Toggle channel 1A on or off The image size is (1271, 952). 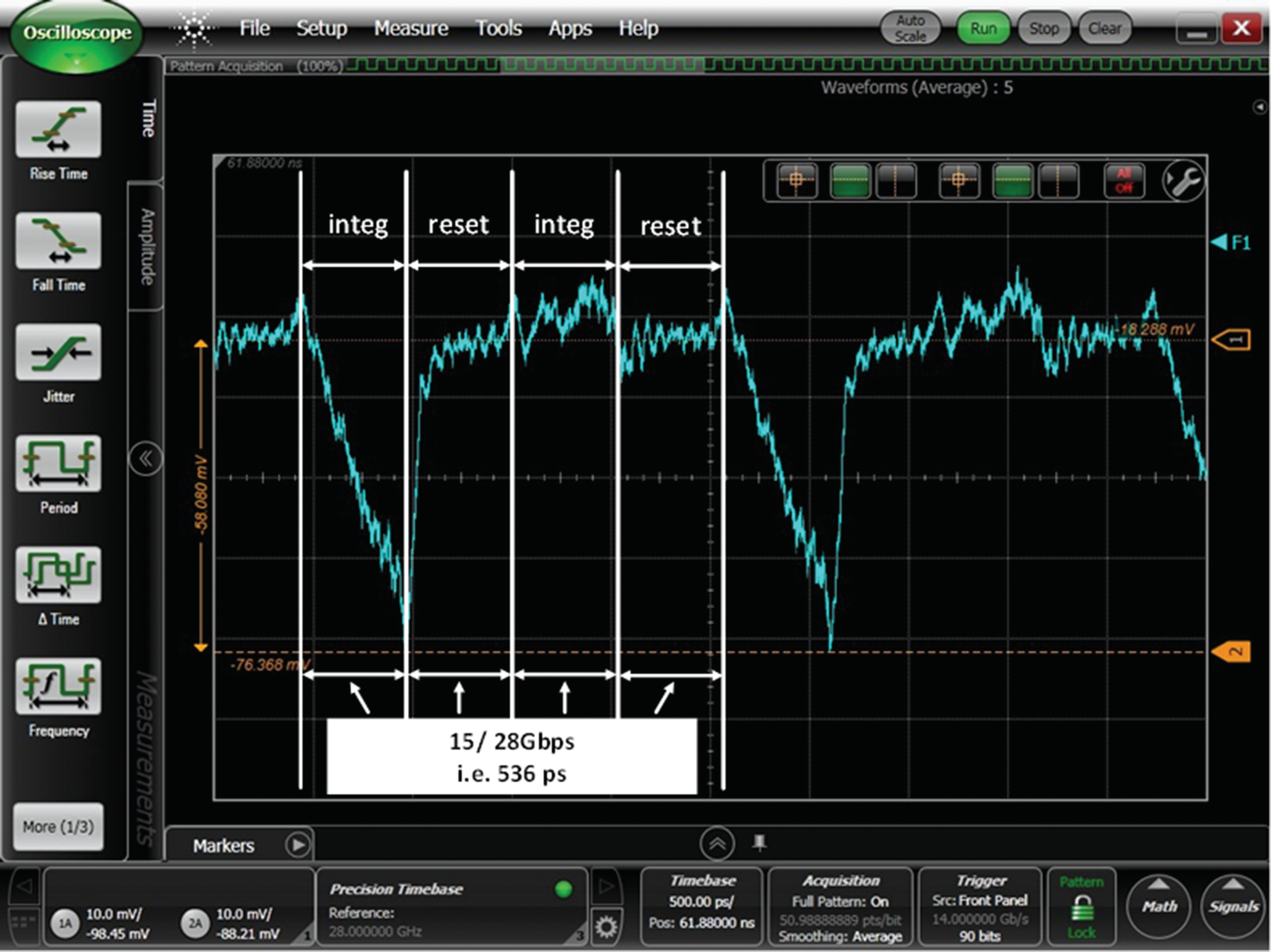[x=66, y=923]
